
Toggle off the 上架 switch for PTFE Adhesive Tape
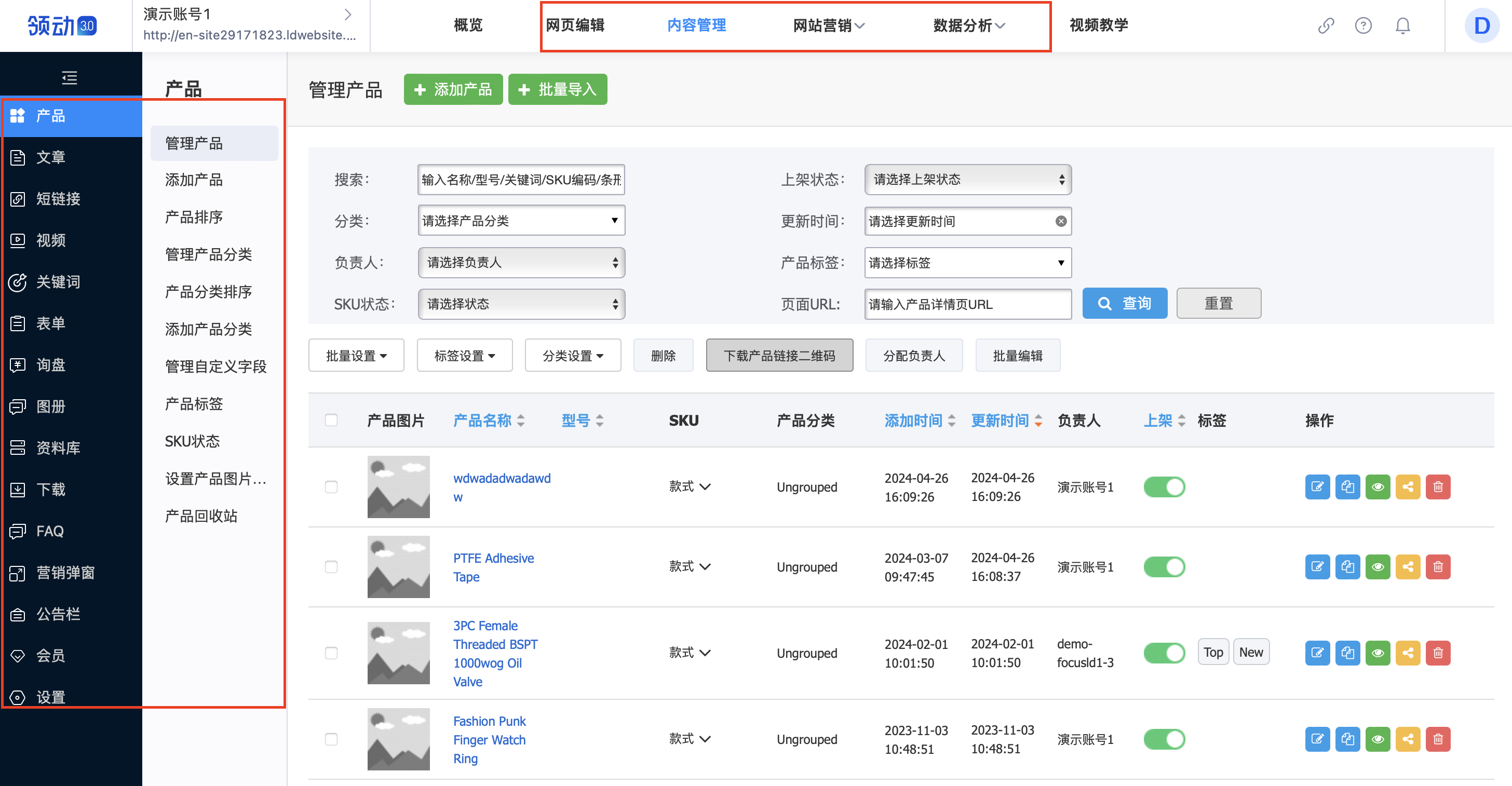(x=1165, y=566)
